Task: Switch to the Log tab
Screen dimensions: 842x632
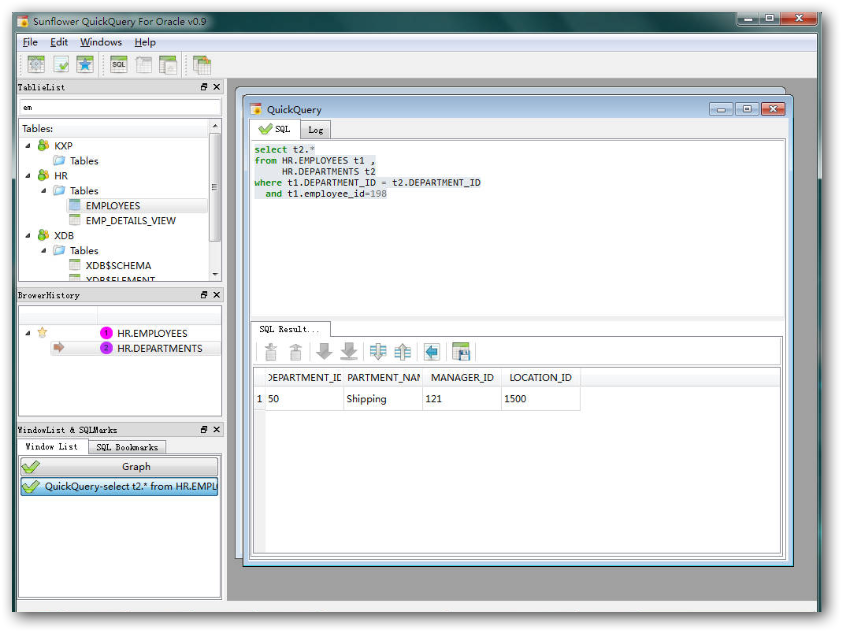Action: click(315, 130)
